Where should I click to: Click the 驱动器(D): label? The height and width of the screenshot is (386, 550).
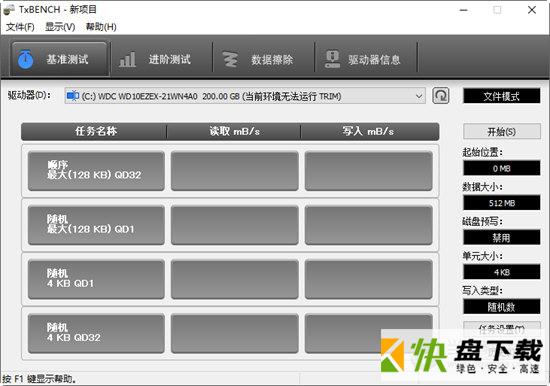coord(29,95)
